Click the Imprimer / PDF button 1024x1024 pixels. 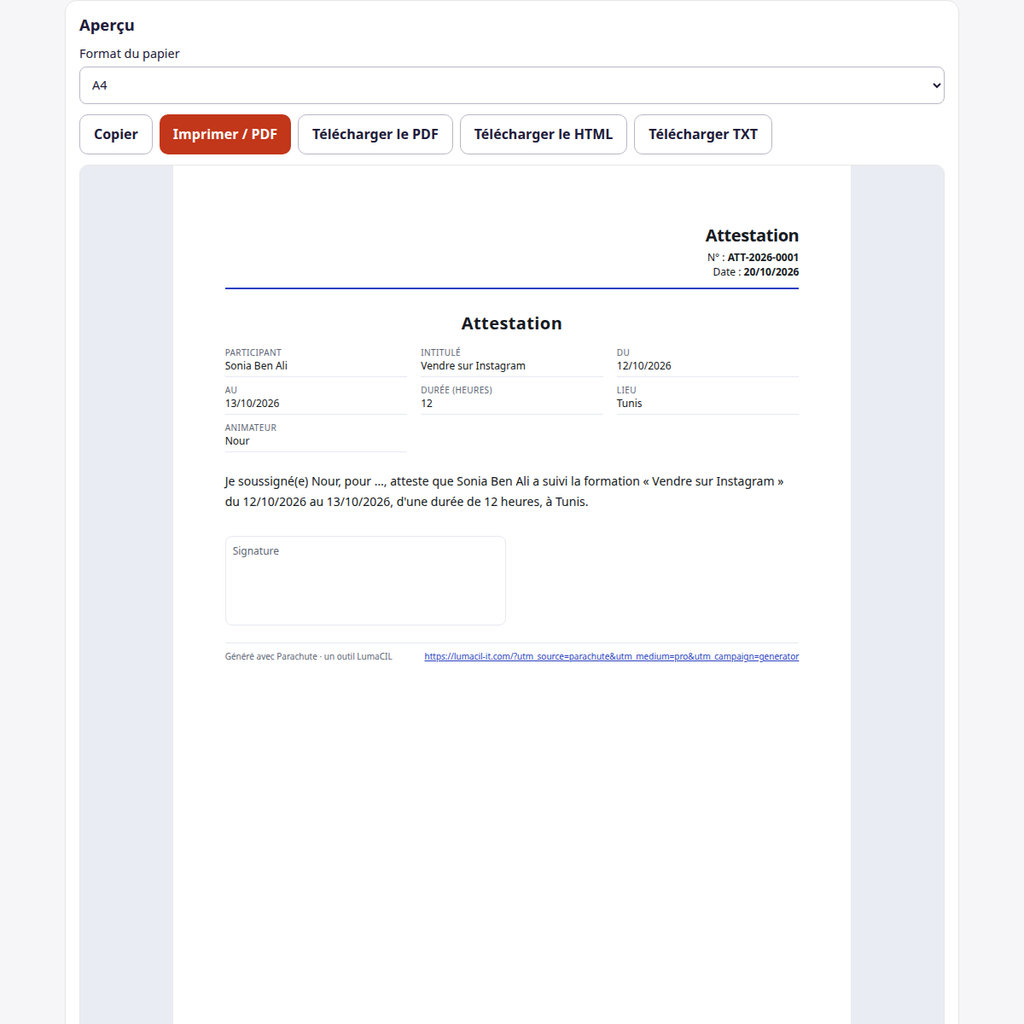(x=225, y=135)
